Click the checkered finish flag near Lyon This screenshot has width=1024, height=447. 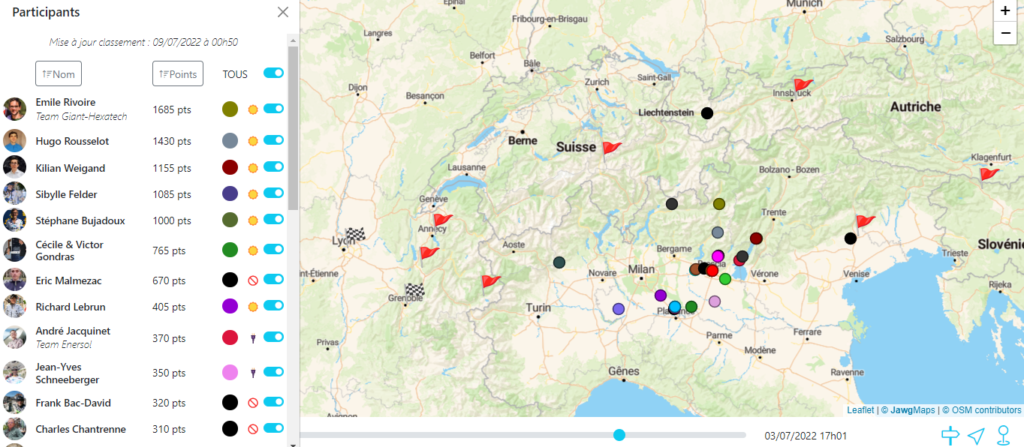355,236
